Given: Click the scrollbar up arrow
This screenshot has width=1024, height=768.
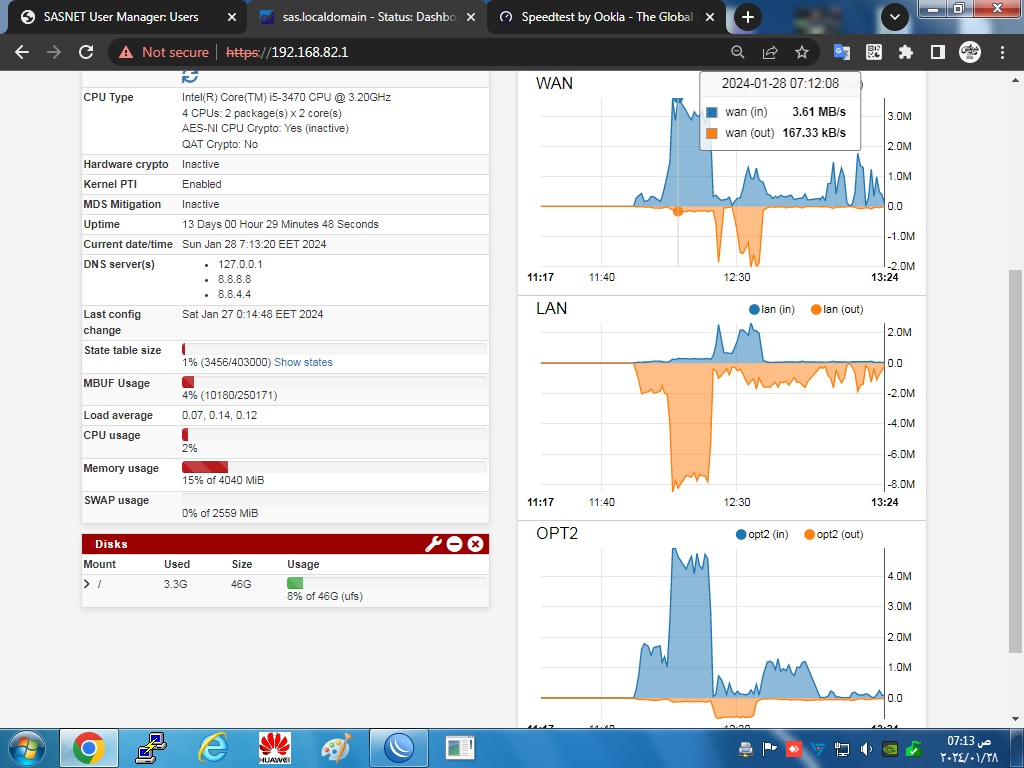Looking at the screenshot, I should (1015, 80).
